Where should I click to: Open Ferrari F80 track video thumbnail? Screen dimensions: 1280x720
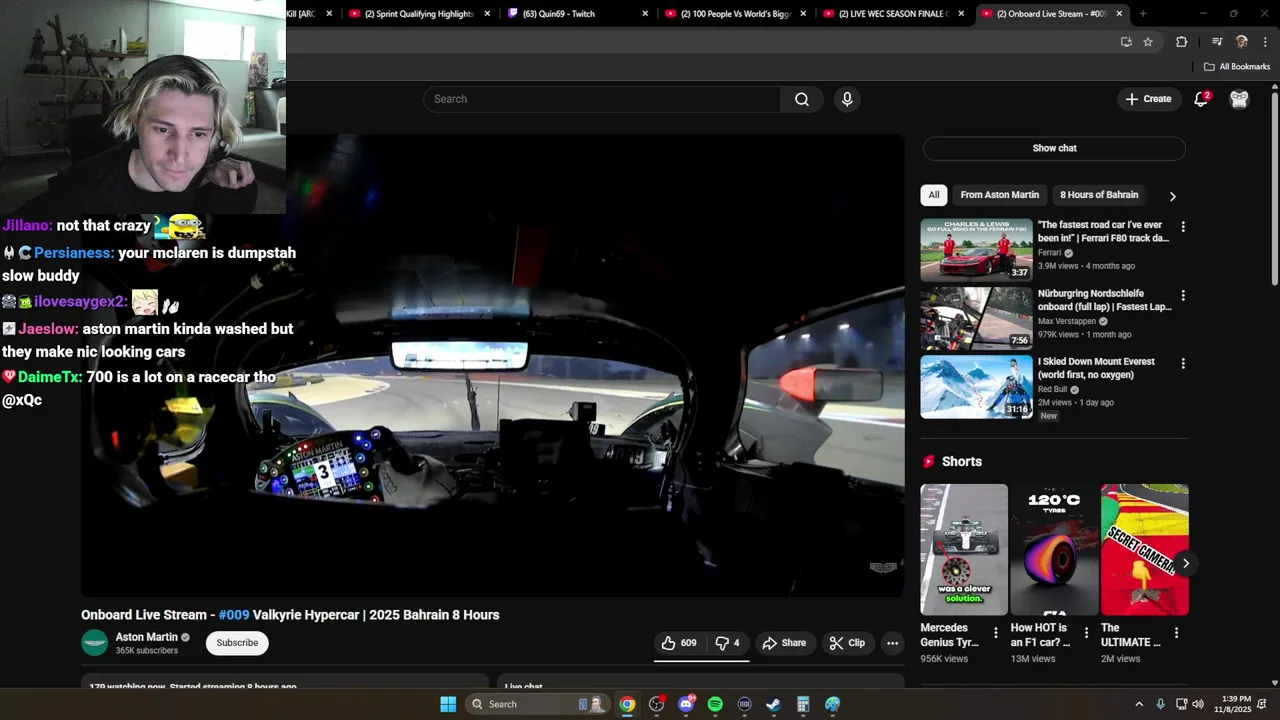click(x=976, y=250)
